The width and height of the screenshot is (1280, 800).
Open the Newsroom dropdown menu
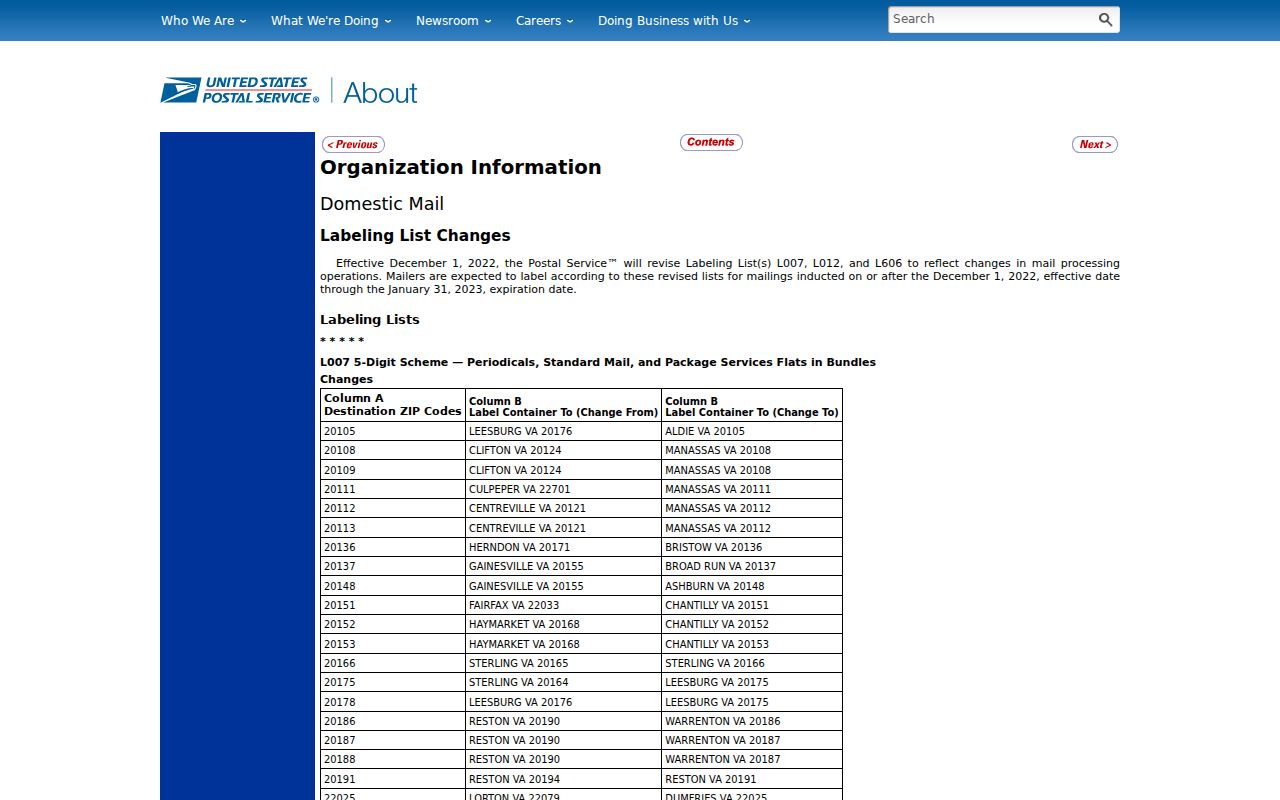click(x=454, y=20)
